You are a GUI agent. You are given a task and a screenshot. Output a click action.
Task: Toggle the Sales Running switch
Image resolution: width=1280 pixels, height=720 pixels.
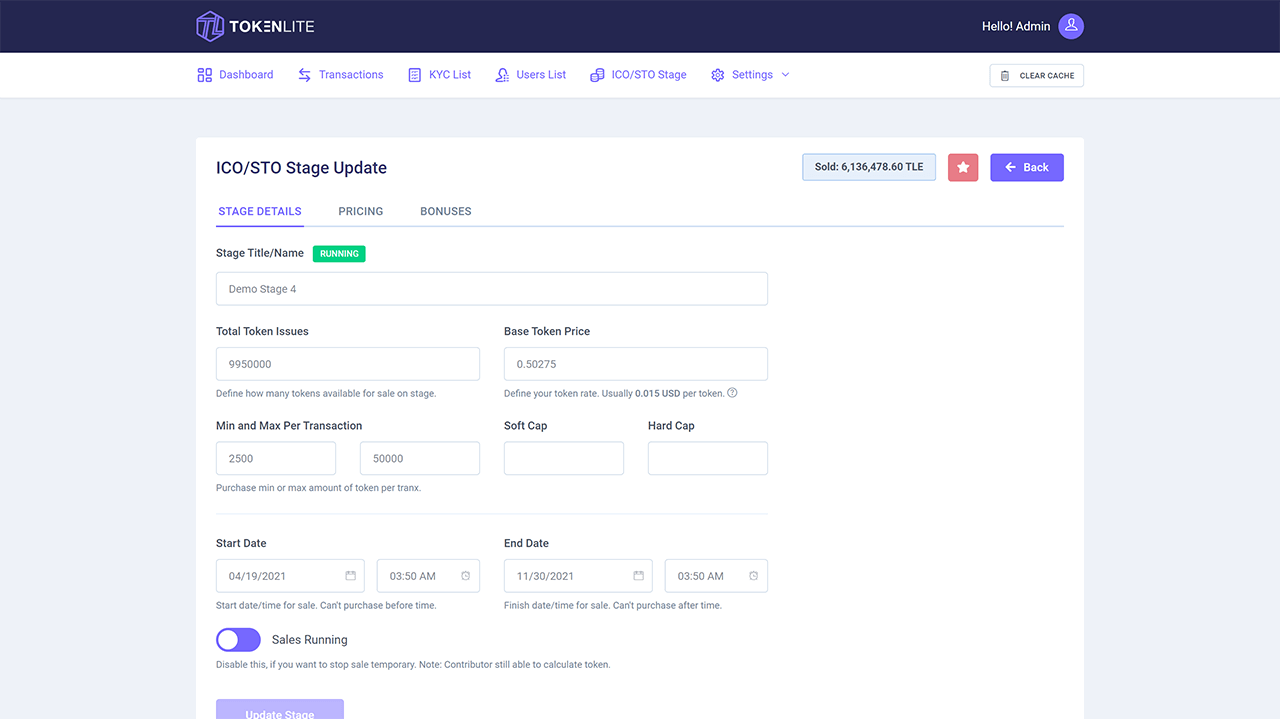pyautogui.click(x=238, y=640)
